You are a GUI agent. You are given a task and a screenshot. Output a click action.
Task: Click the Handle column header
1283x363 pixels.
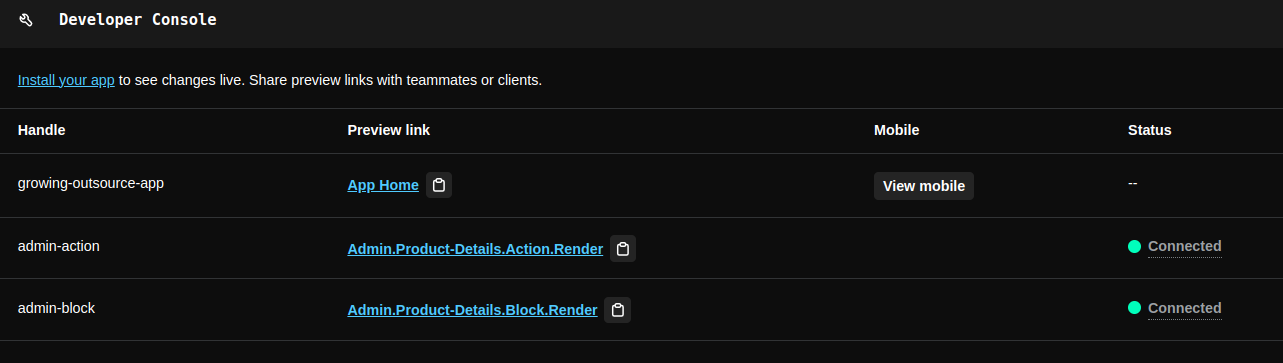click(42, 130)
